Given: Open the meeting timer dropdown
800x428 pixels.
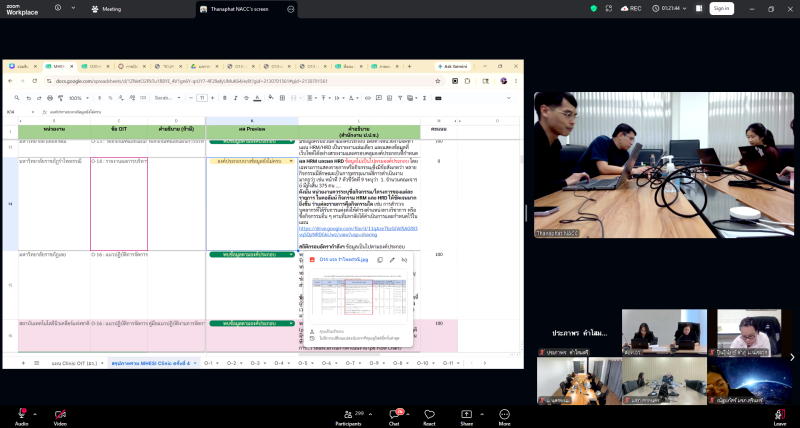Looking at the screenshot, I should pos(669,9).
